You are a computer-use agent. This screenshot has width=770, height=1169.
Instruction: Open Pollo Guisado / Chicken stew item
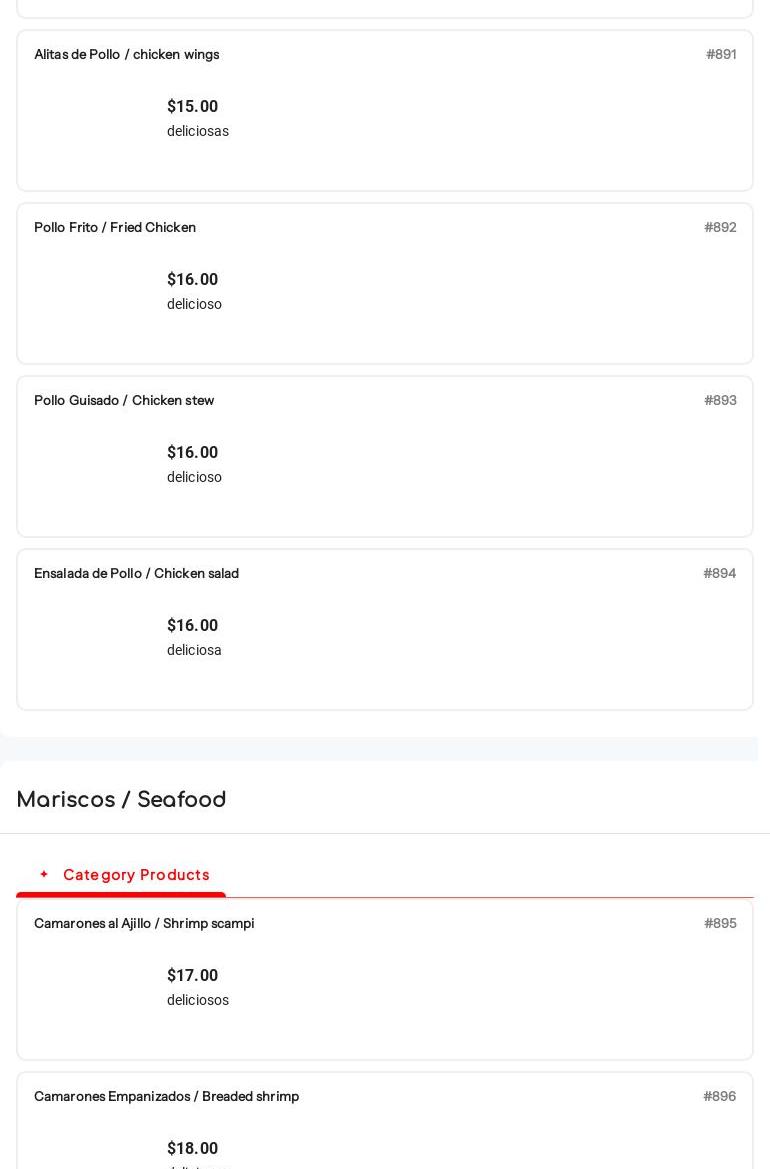click(x=124, y=401)
